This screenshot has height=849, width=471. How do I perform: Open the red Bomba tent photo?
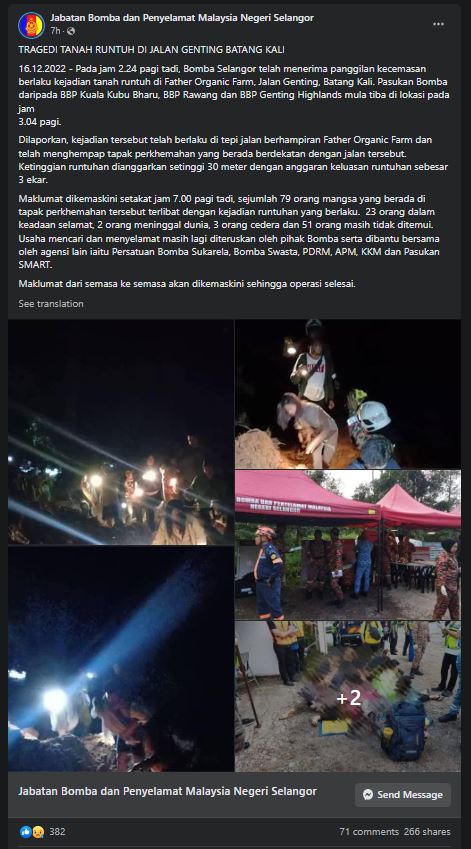coord(348,545)
